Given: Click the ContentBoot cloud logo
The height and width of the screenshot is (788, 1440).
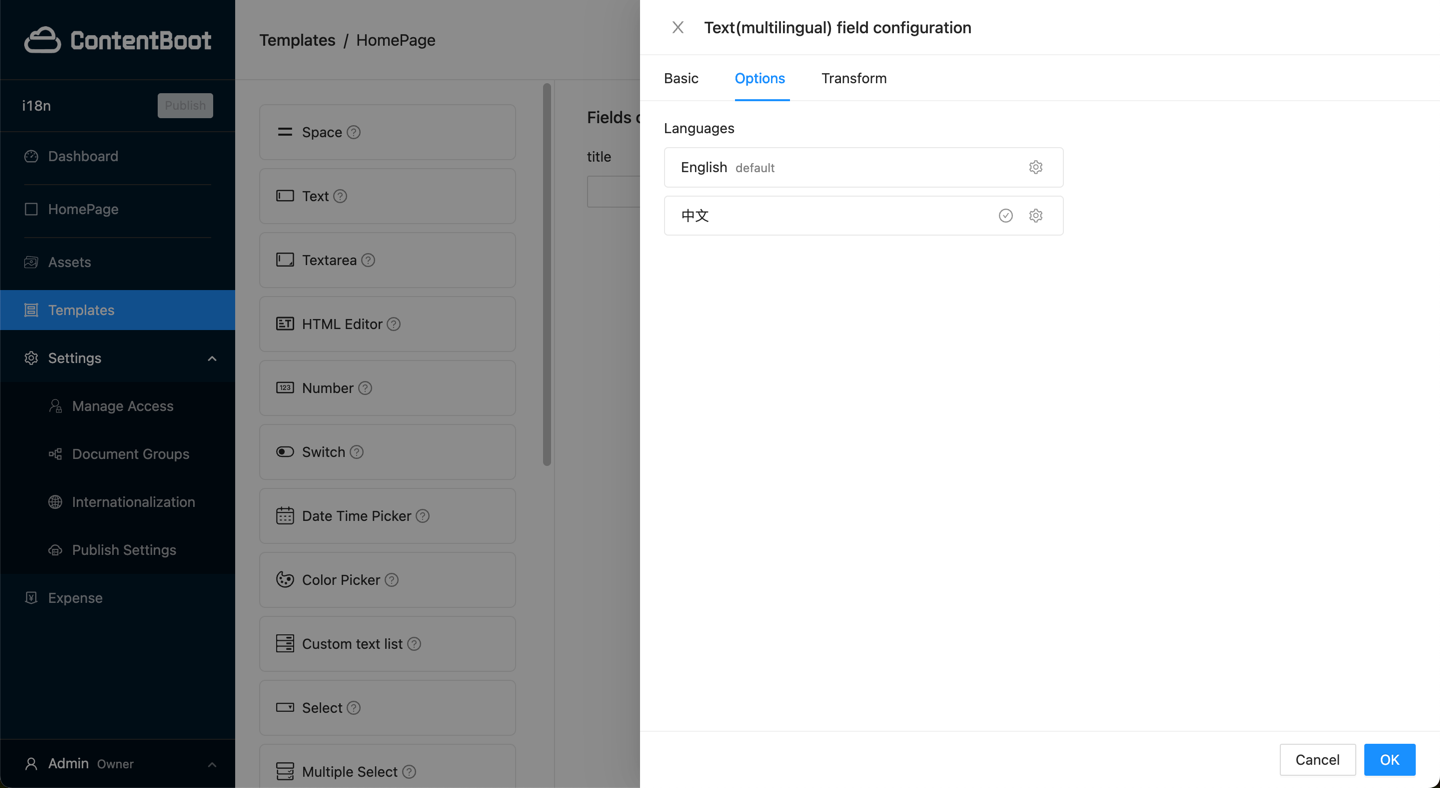Looking at the screenshot, I should (42, 40).
